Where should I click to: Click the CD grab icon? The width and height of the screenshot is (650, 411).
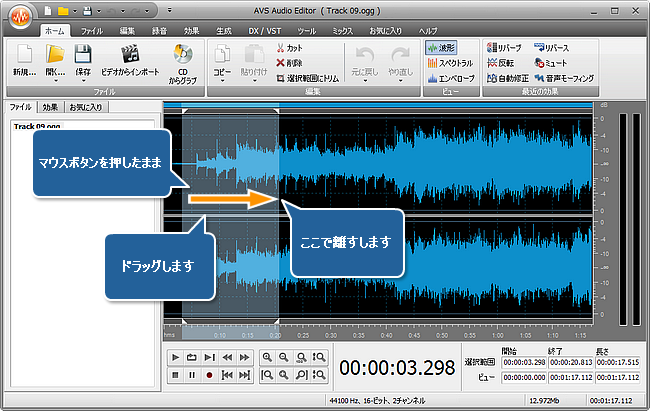pyautogui.click(x=182, y=56)
